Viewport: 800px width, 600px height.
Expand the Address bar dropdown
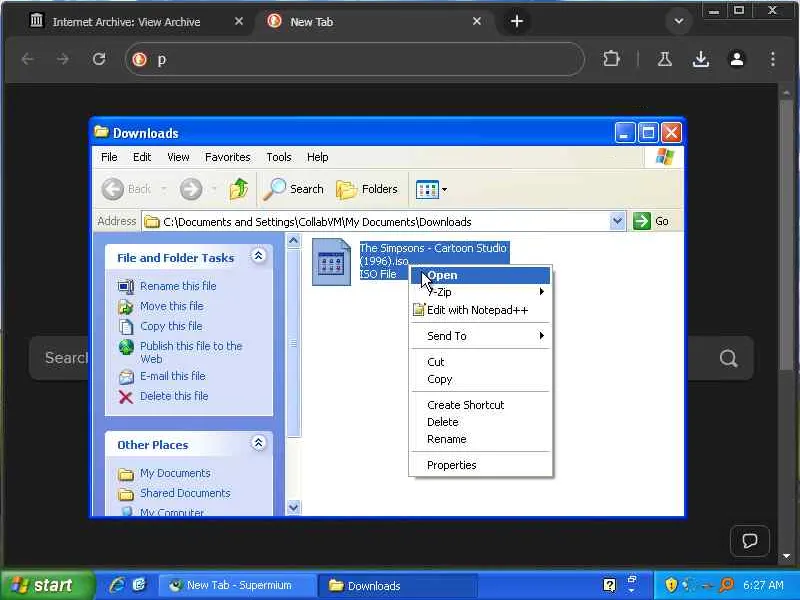coord(617,221)
